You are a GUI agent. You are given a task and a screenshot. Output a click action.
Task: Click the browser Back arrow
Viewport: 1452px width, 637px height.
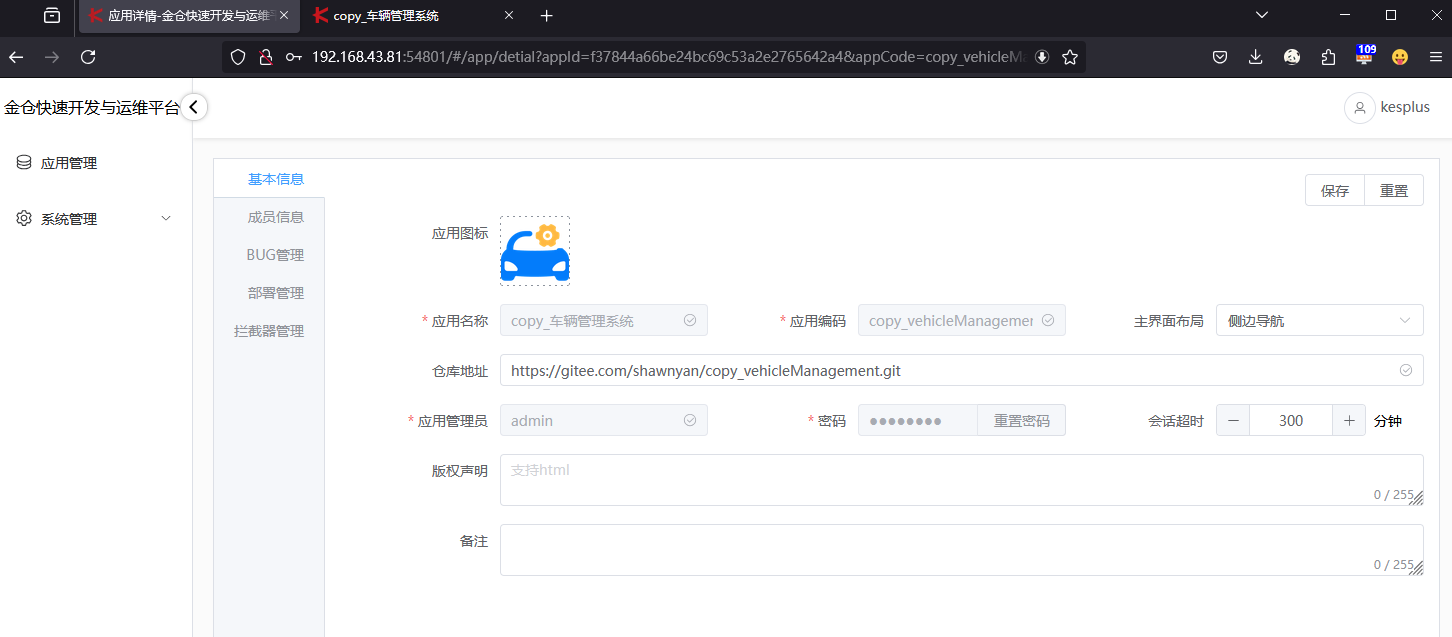tap(16, 57)
